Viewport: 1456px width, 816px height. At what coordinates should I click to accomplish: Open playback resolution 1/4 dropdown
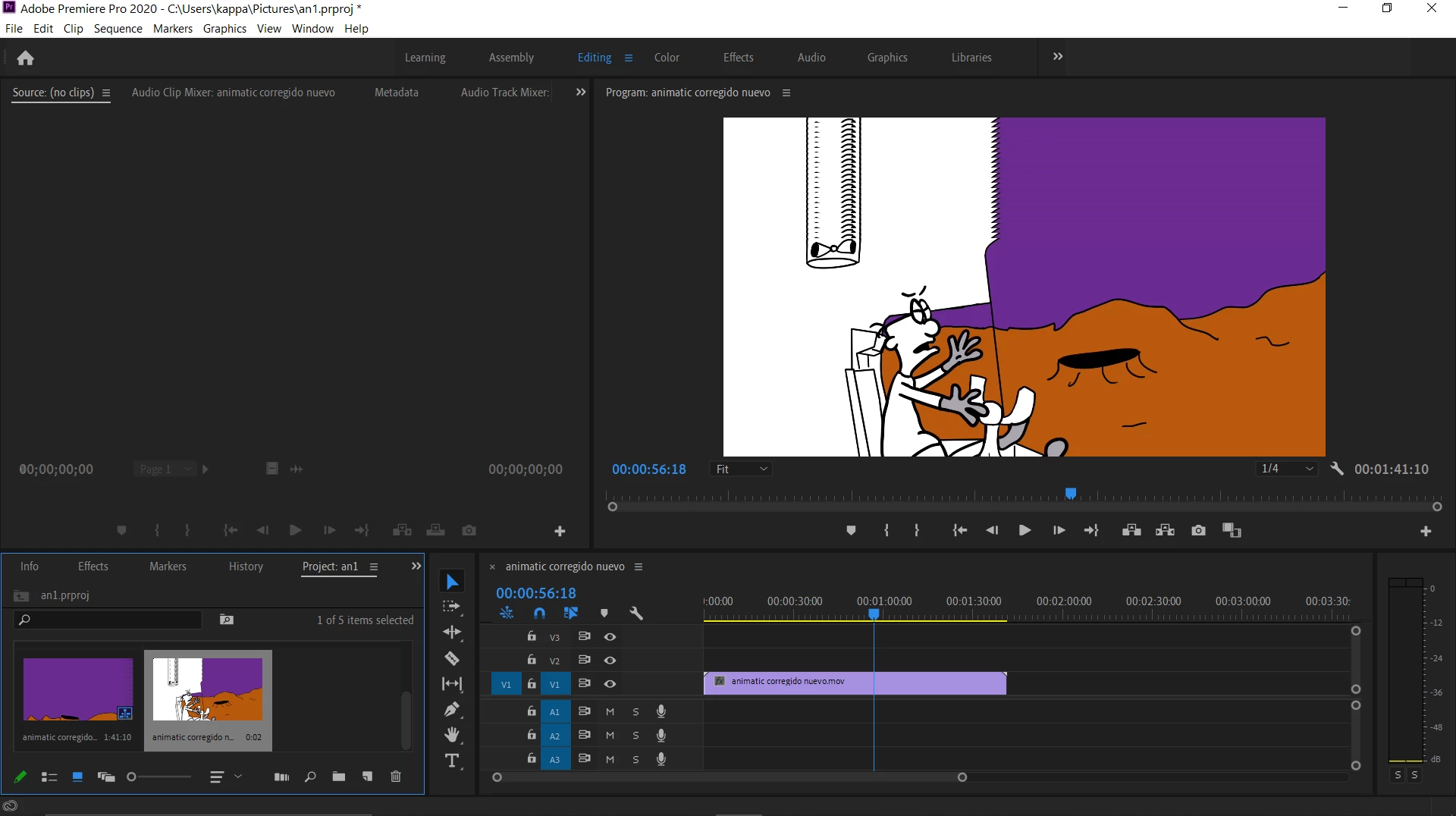click(1286, 469)
